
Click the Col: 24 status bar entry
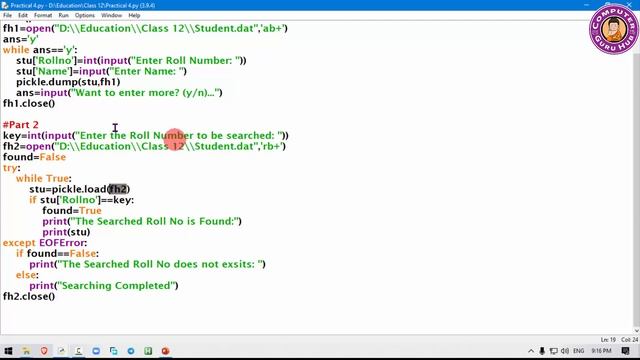pyautogui.click(x=629, y=340)
